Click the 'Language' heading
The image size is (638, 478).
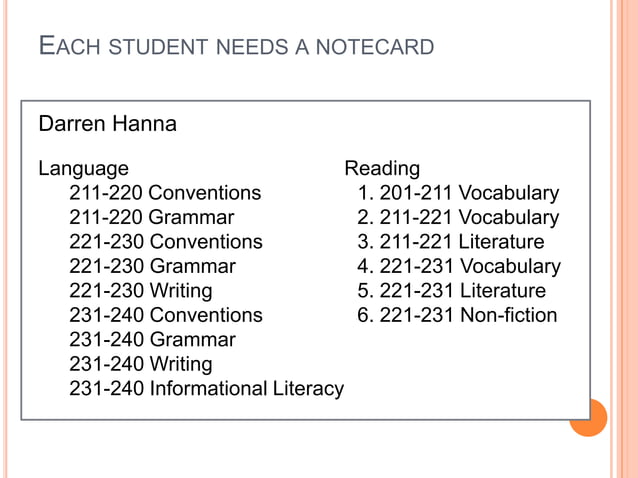83,169
